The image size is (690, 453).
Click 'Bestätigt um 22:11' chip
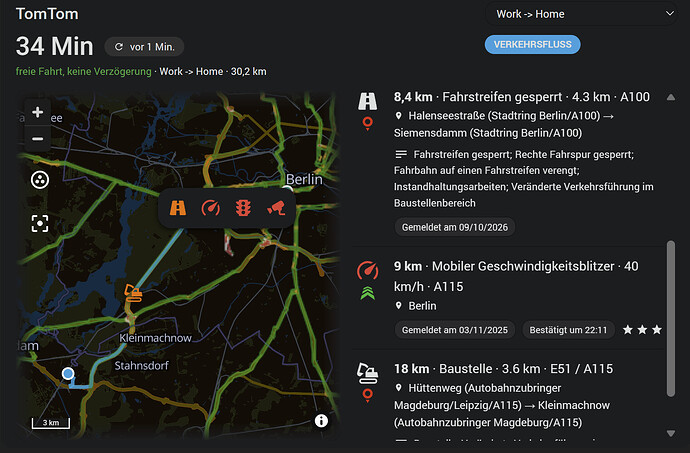pyautogui.click(x=568, y=330)
